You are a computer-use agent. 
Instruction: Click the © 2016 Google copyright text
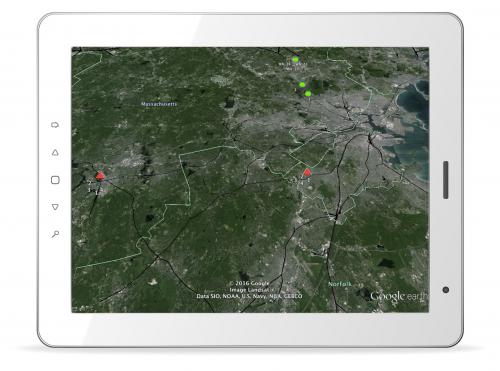coord(249,283)
